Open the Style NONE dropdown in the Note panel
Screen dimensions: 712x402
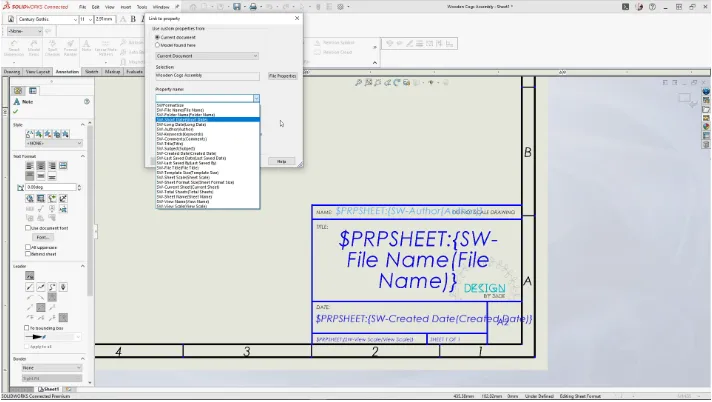tap(54, 143)
